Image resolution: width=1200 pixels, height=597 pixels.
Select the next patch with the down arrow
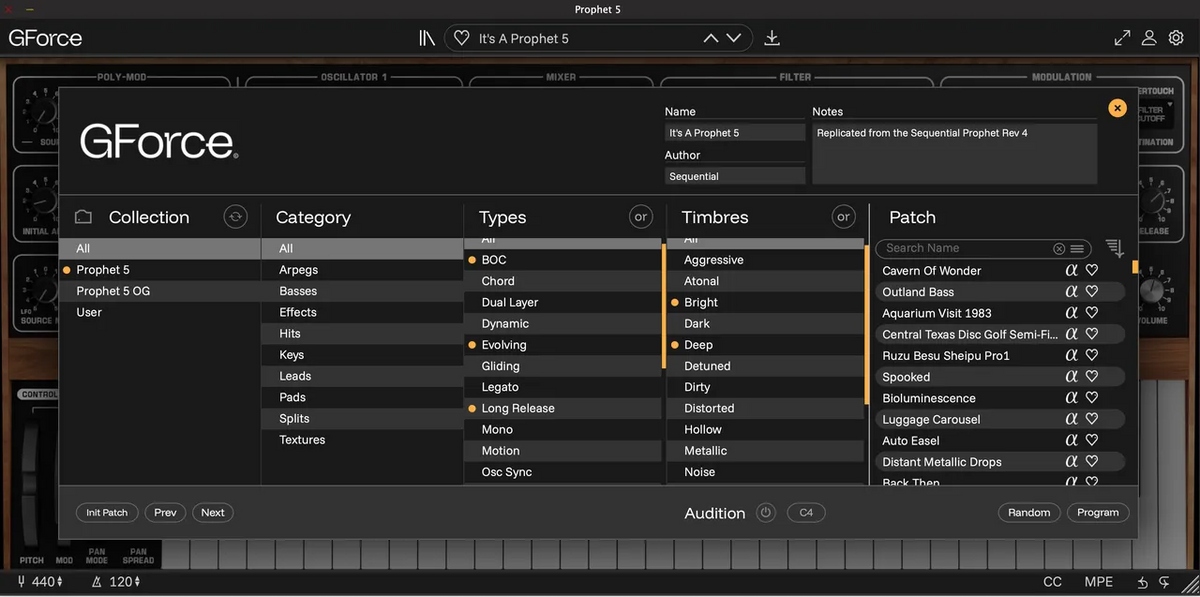click(734, 38)
